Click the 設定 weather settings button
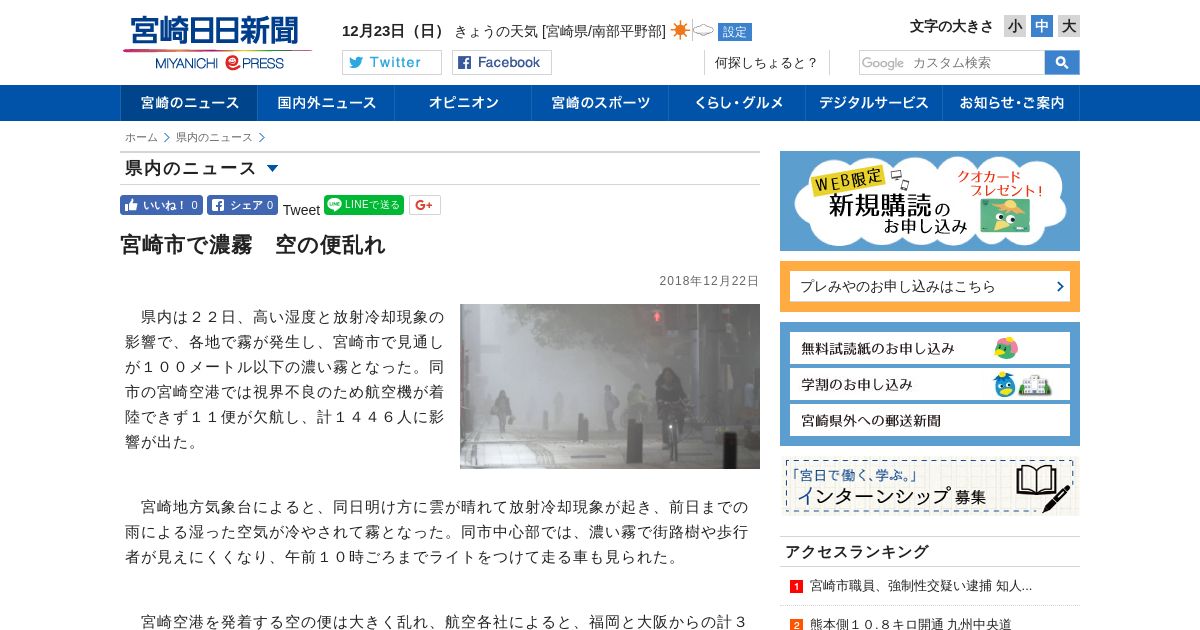 (x=735, y=32)
